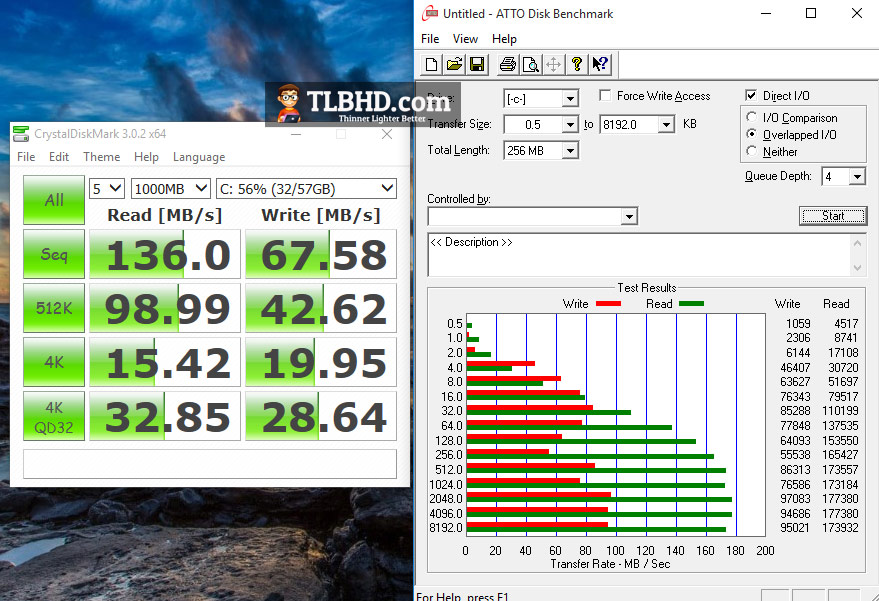Open the Queue Depth dropdown
The image size is (879, 601).
coord(857,177)
